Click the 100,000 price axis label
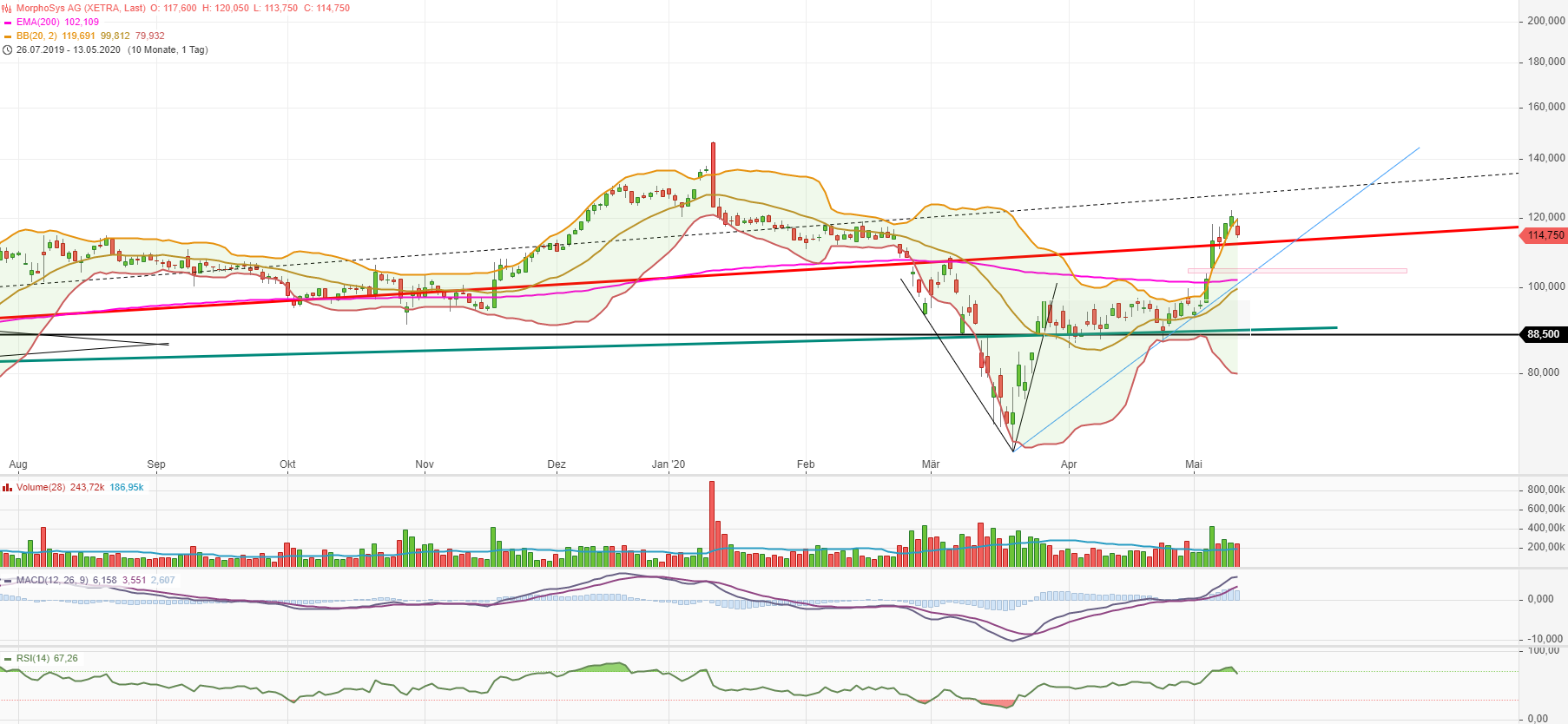The height and width of the screenshot is (724, 1568). click(1546, 286)
